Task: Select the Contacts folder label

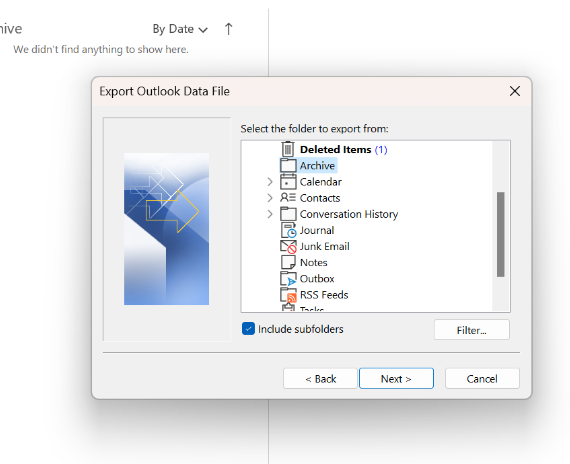Action: tap(320, 198)
